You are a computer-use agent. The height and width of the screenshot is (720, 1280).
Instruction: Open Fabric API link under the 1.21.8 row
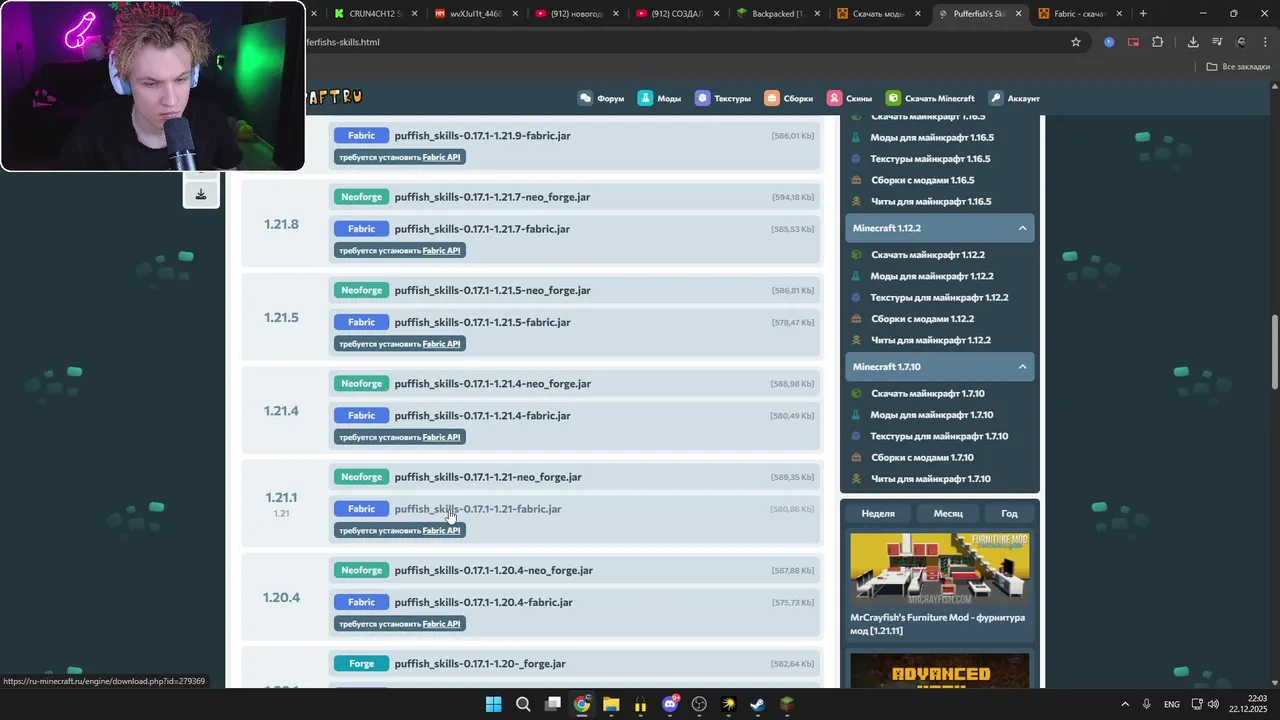441,251
